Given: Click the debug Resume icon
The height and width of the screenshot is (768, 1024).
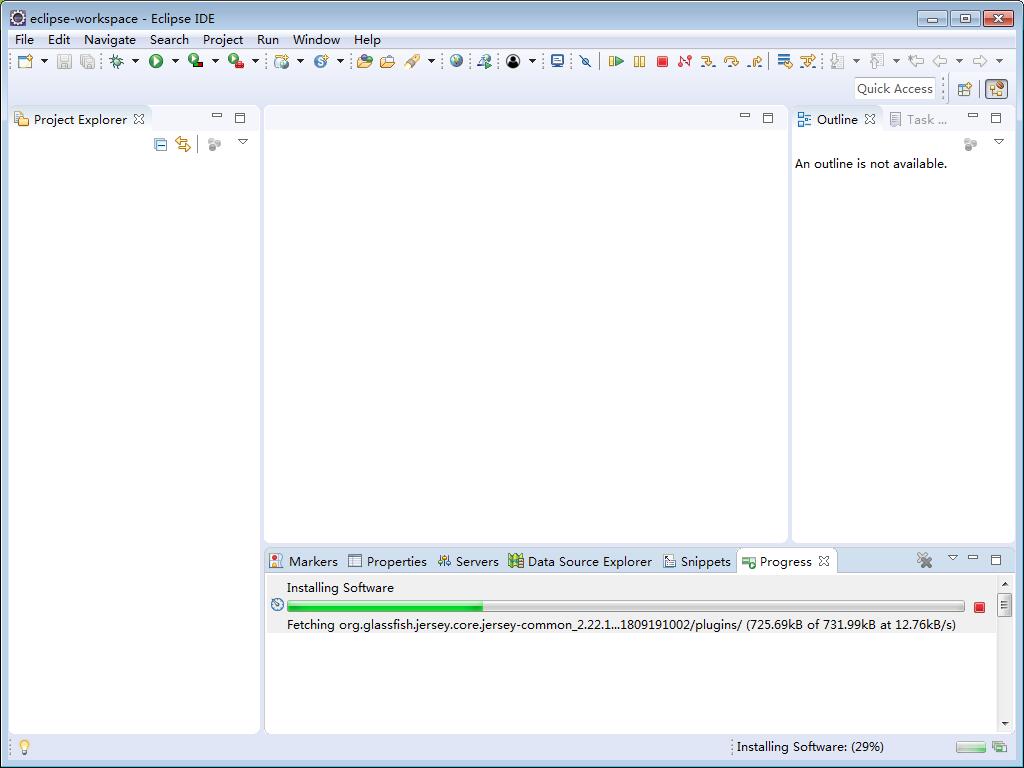Looking at the screenshot, I should tap(616, 61).
